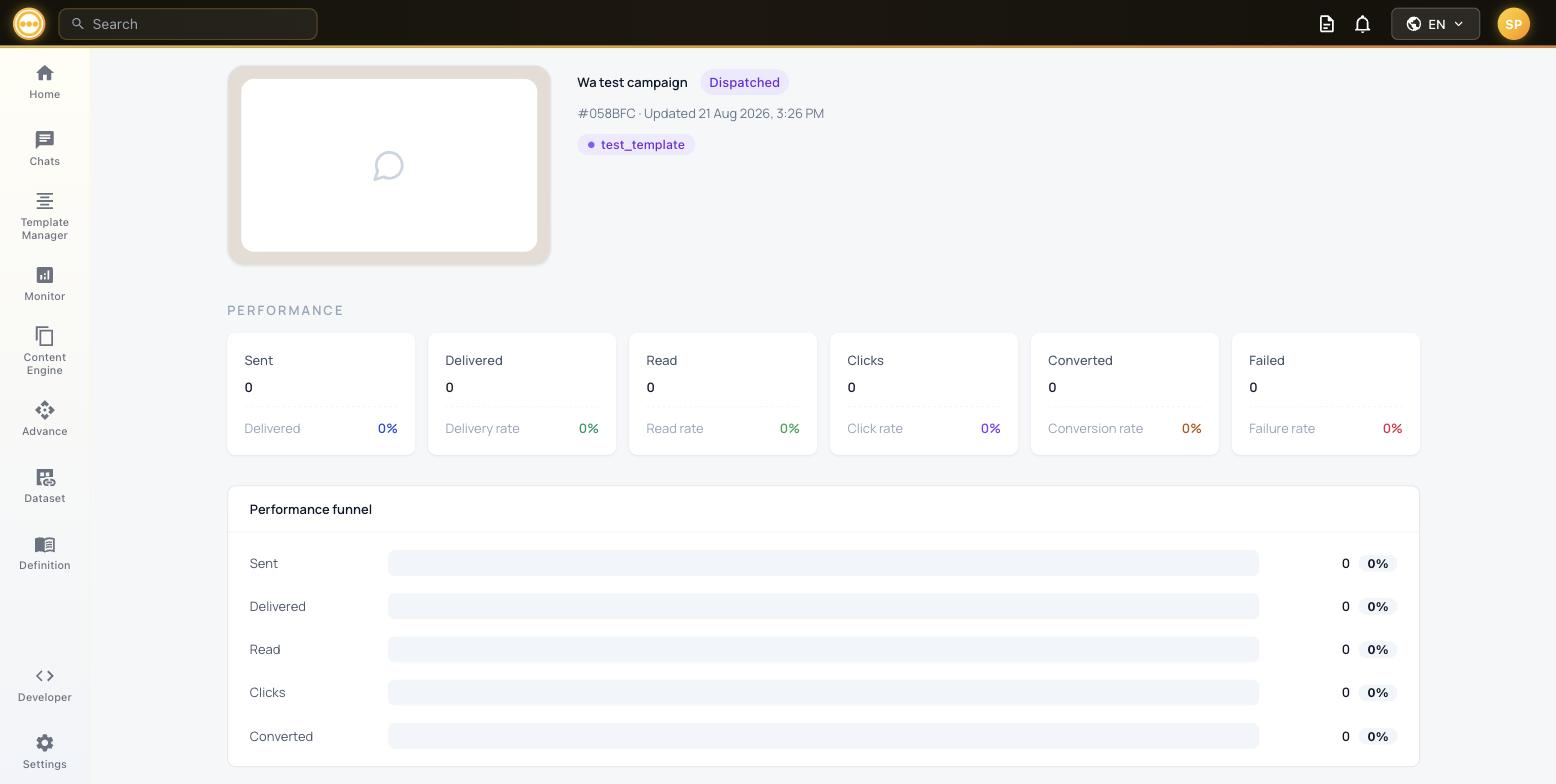Viewport: 1556px width, 784px height.
Task: Click the Delivery rate 0% value
Action: (x=589, y=429)
